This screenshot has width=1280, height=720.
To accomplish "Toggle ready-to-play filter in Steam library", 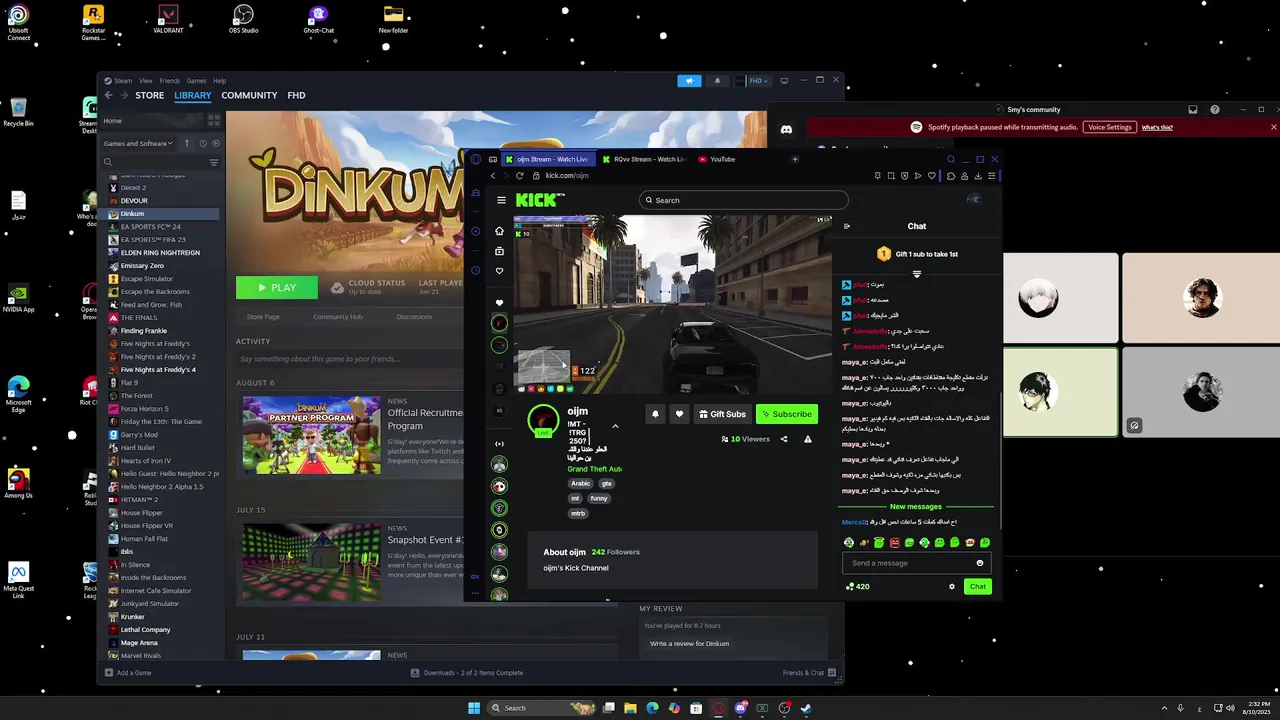I will tap(215, 143).
